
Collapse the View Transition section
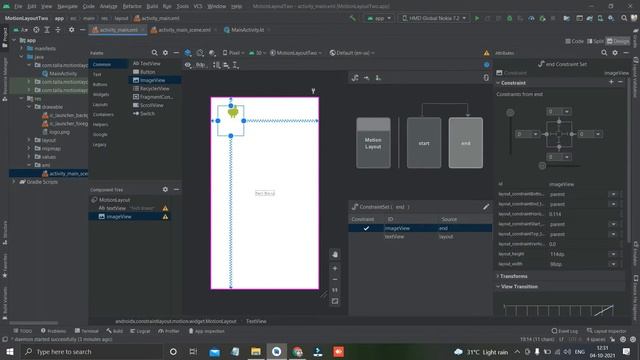pos(498,287)
